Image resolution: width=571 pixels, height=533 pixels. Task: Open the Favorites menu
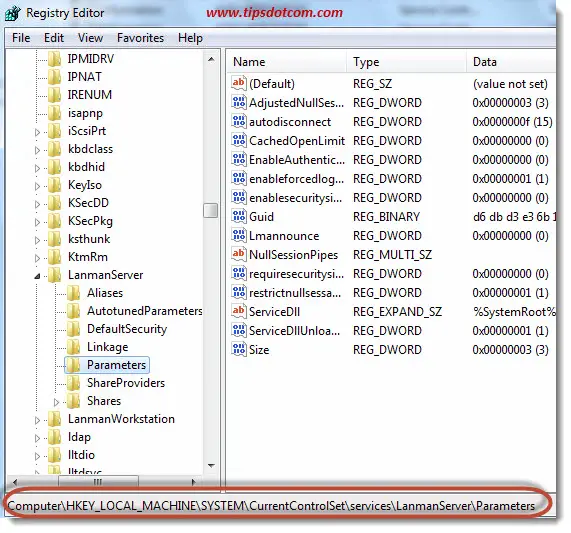[x=140, y=38]
